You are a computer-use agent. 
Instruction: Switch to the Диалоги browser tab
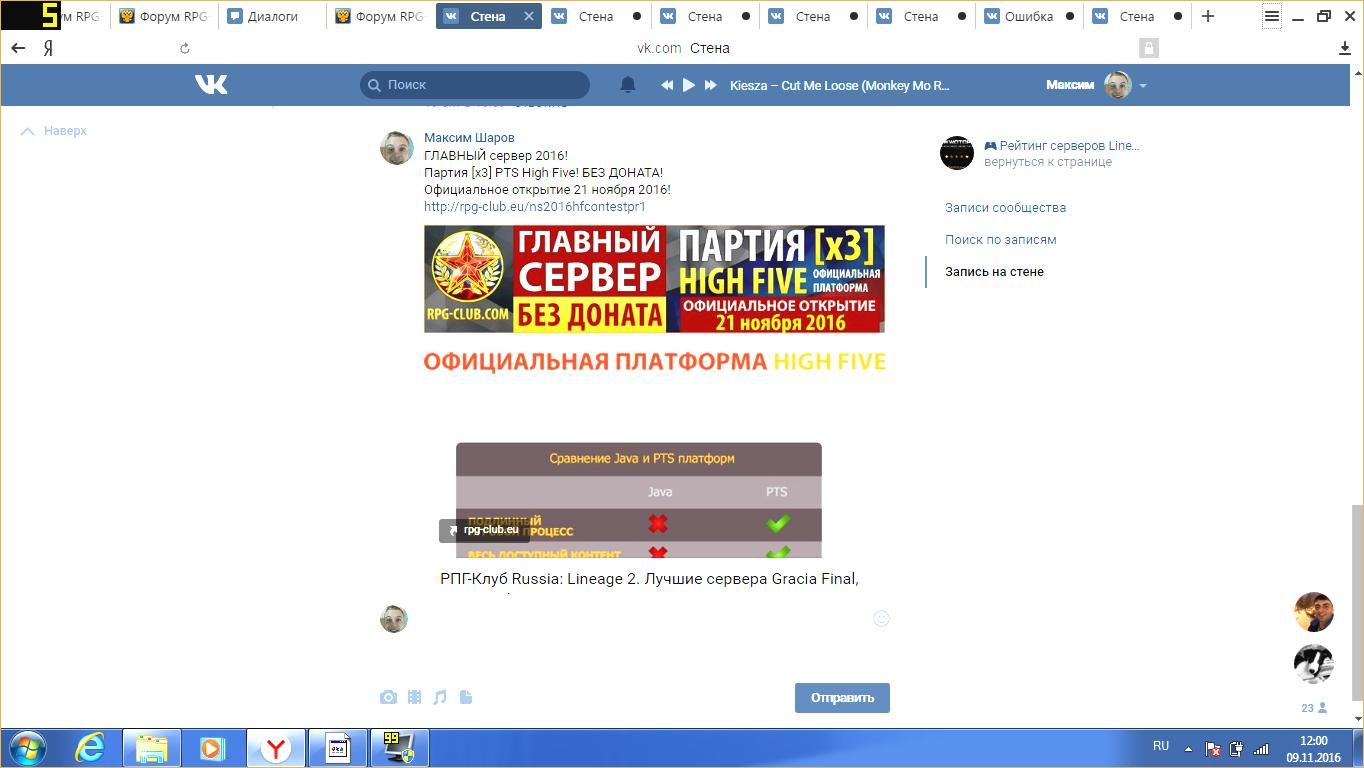point(272,16)
